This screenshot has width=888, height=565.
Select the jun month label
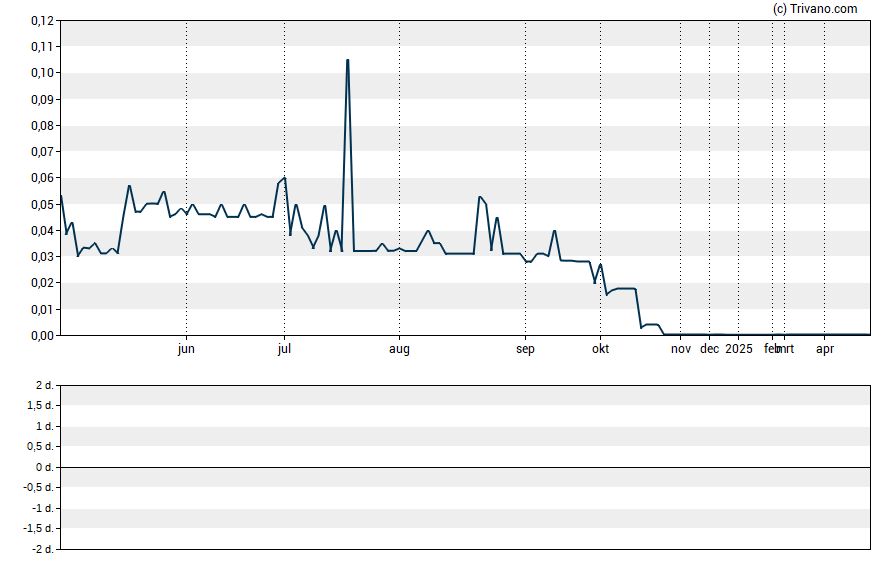[186, 349]
